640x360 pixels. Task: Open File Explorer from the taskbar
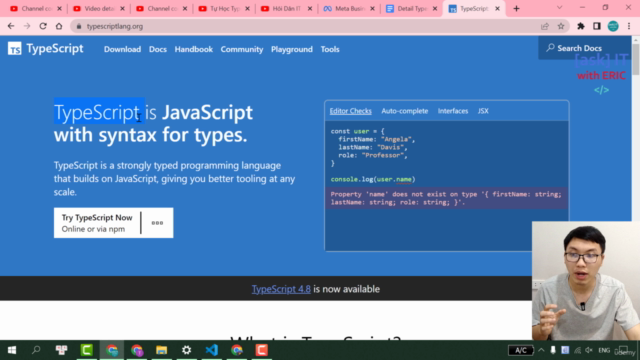(x=162, y=350)
